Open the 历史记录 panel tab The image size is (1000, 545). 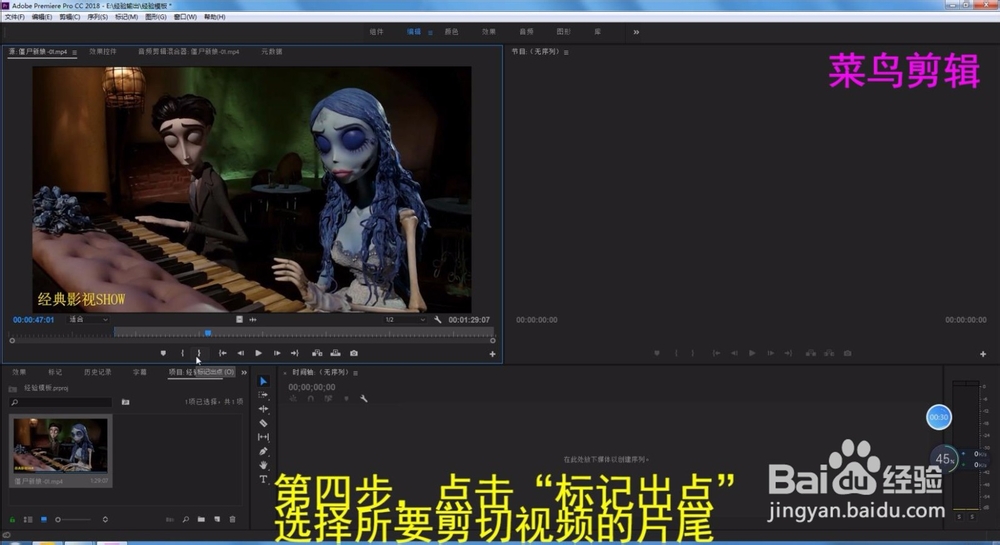(98, 372)
